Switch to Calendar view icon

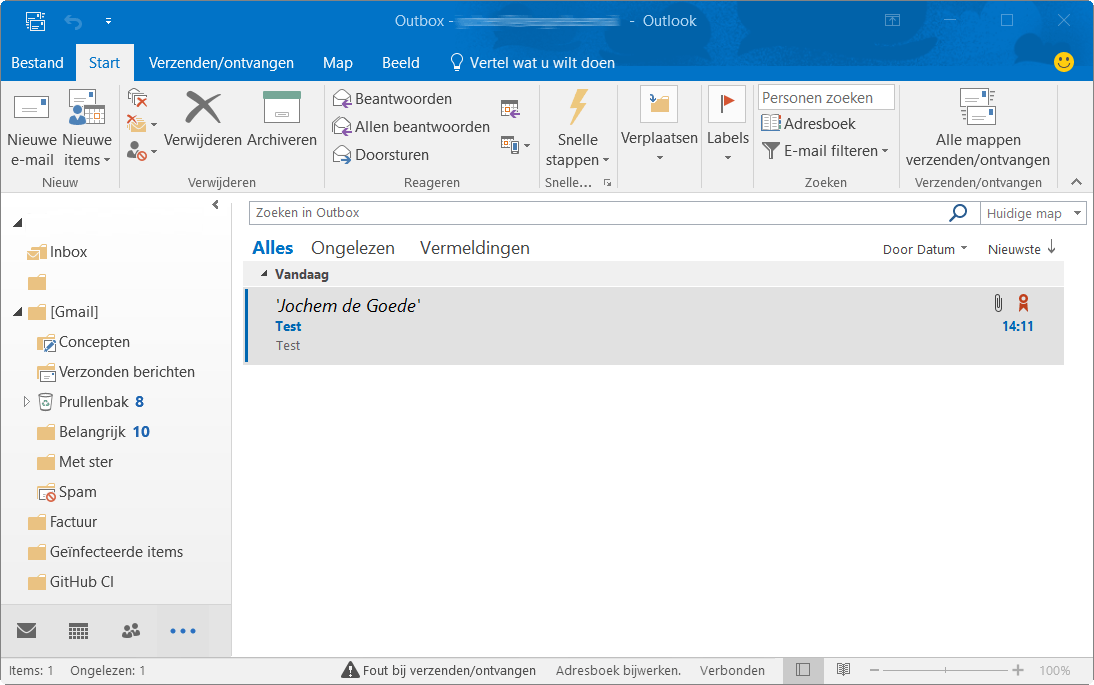pos(78,631)
